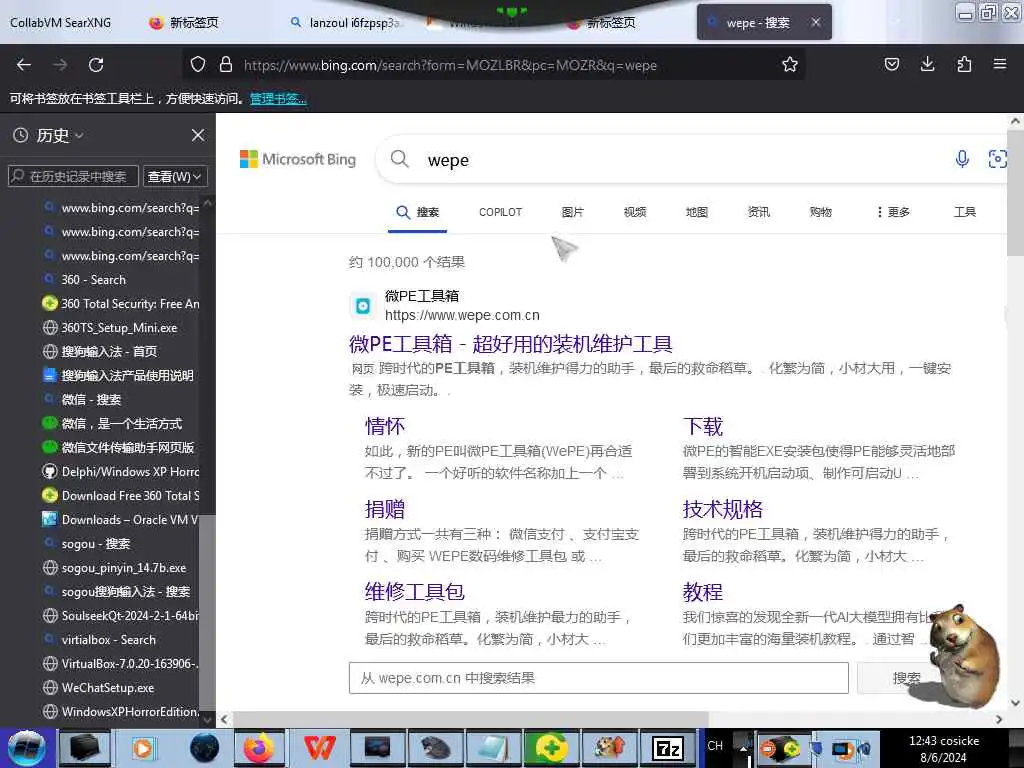1024x768 pixels.
Task: Open Windows Start button
Action: point(27,748)
